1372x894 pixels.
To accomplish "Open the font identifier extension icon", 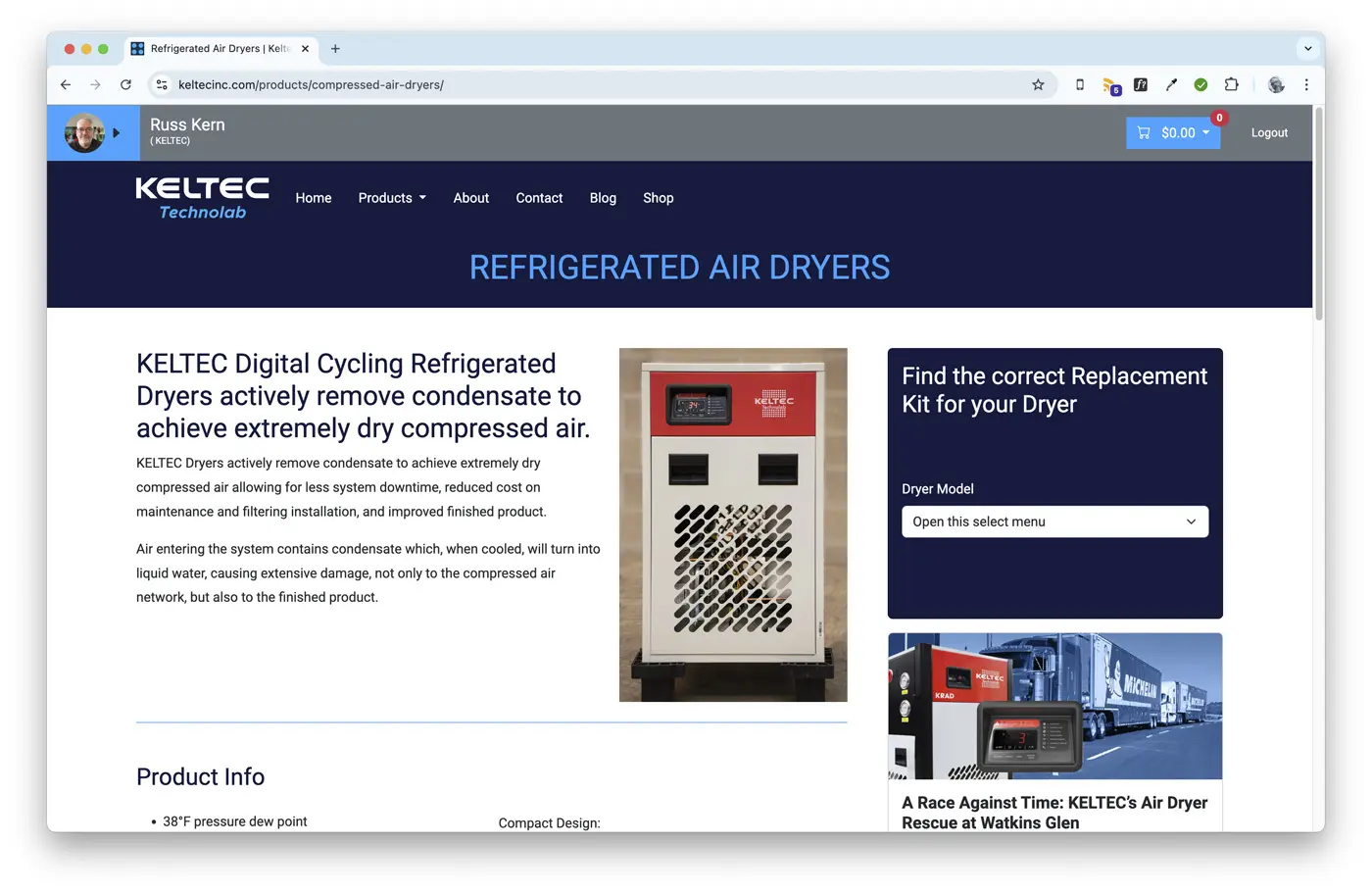I will 1141,85.
